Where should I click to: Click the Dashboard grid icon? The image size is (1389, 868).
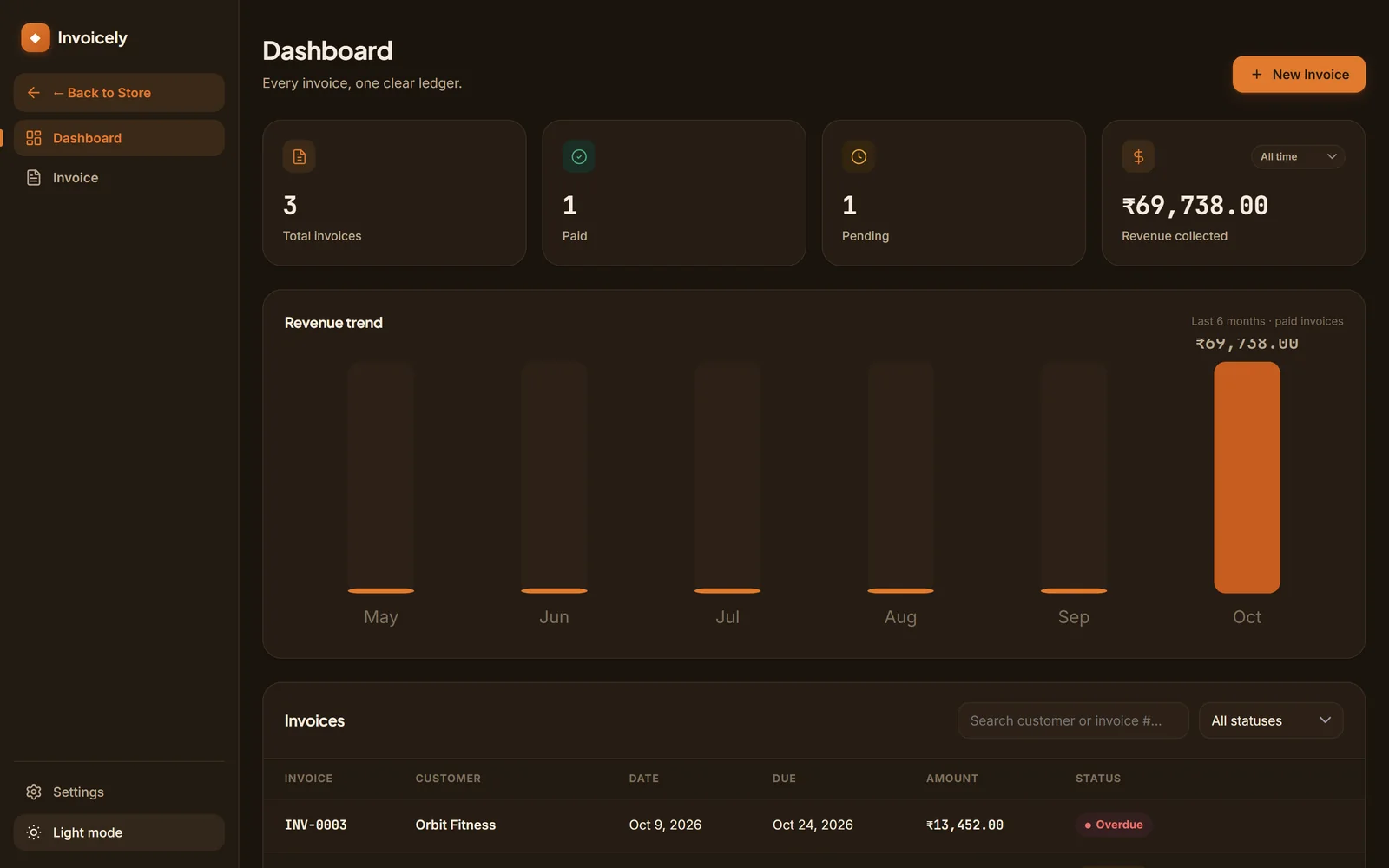click(x=34, y=138)
